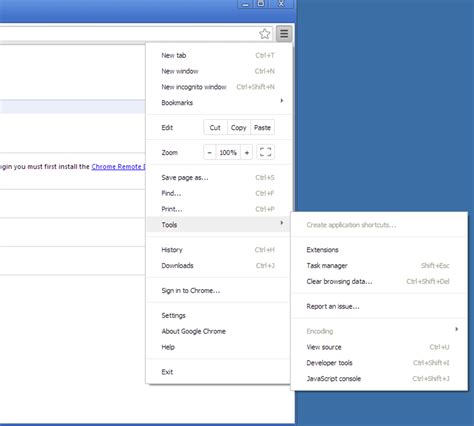Increase zoom with the plus button
474x426 pixels.
point(247,153)
